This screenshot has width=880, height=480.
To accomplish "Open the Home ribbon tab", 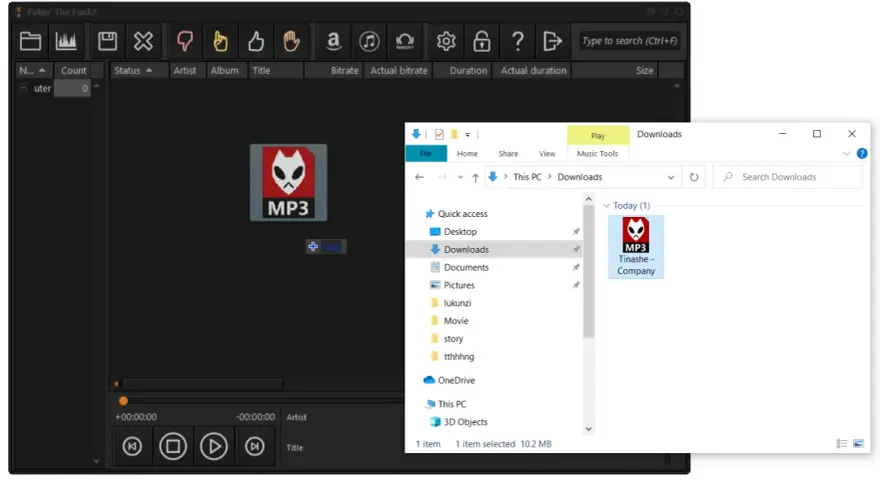I will click(x=467, y=153).
